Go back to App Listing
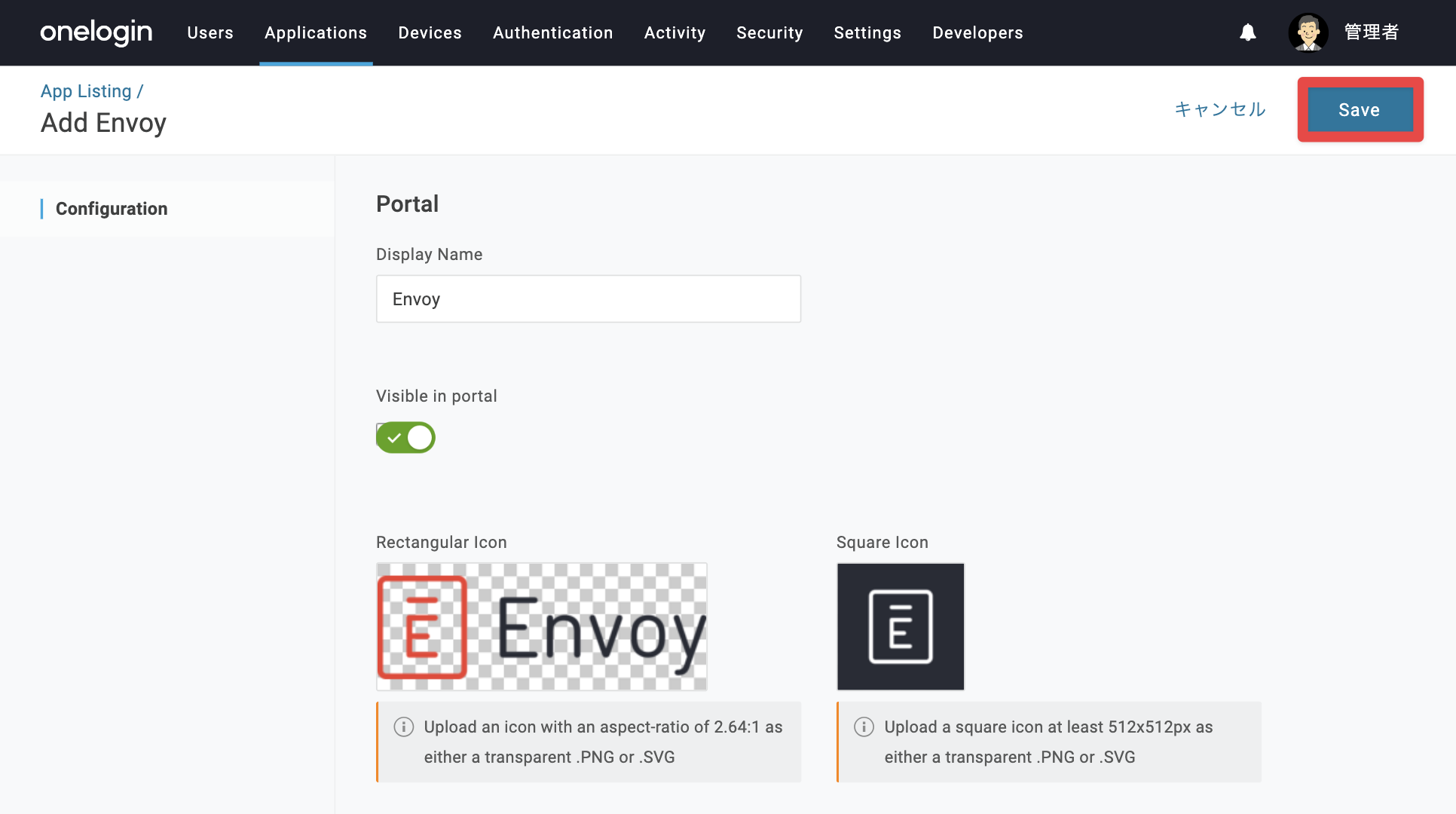This screenshot has height=814, width=1456. [x=86, y=91]
